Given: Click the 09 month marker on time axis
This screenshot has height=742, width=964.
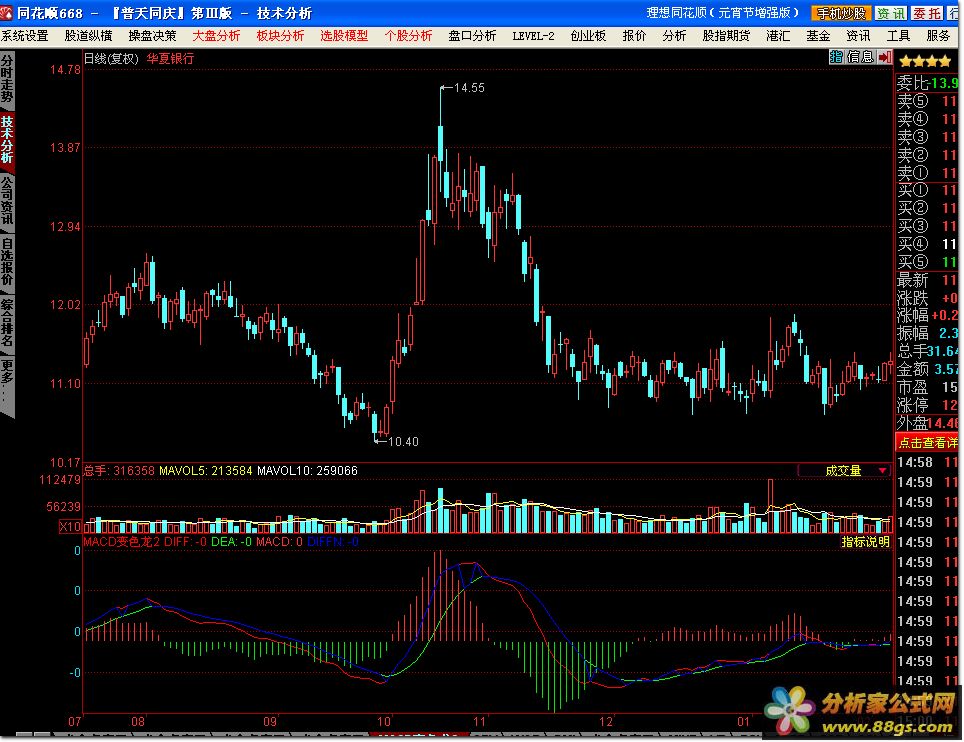Looking at the screenshot, I should pos(270,722).
